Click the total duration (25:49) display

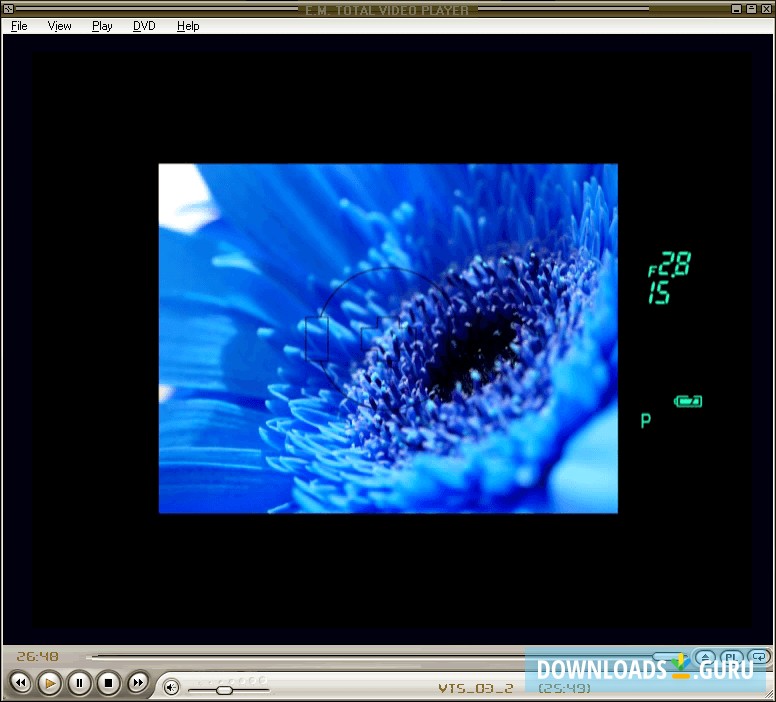click(565, 688)
